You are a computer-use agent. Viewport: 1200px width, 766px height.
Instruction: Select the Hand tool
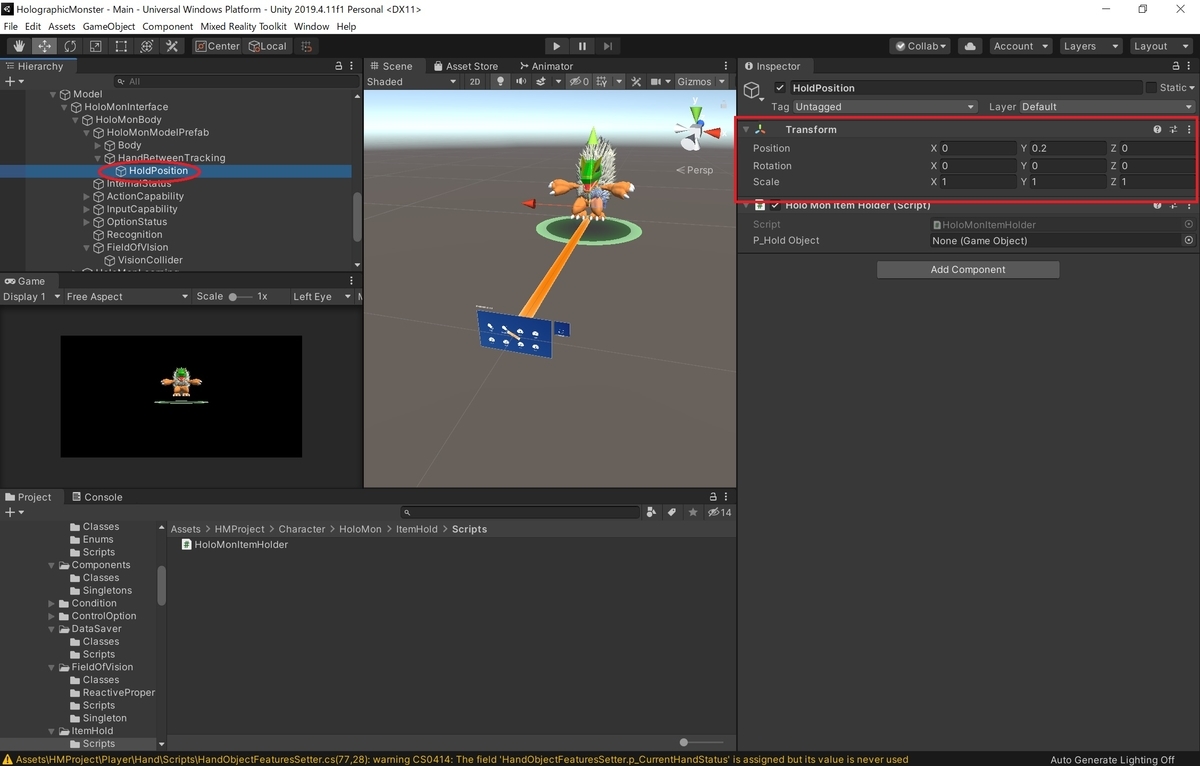19,46
